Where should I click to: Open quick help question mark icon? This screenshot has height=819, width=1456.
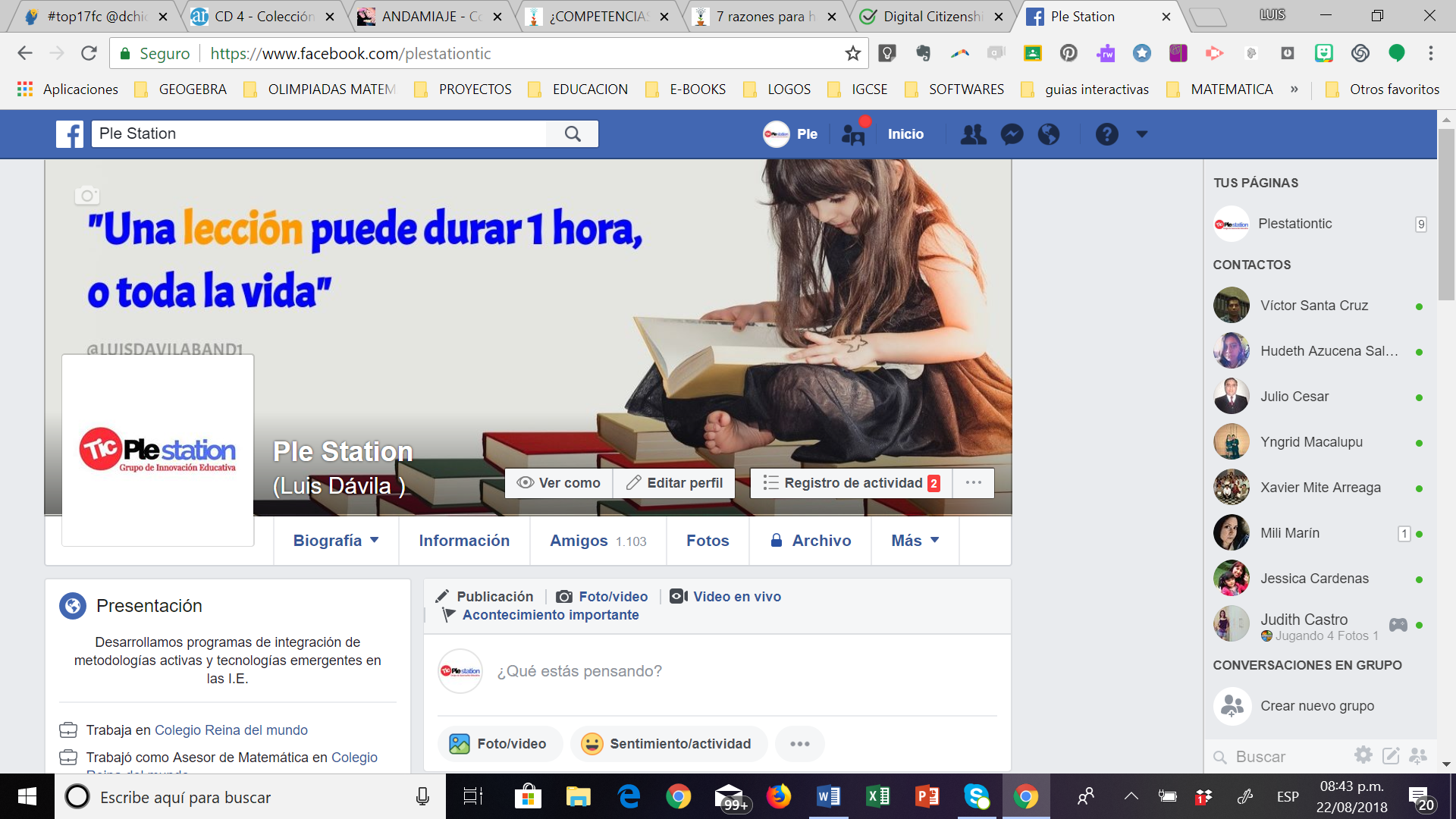1106,134
